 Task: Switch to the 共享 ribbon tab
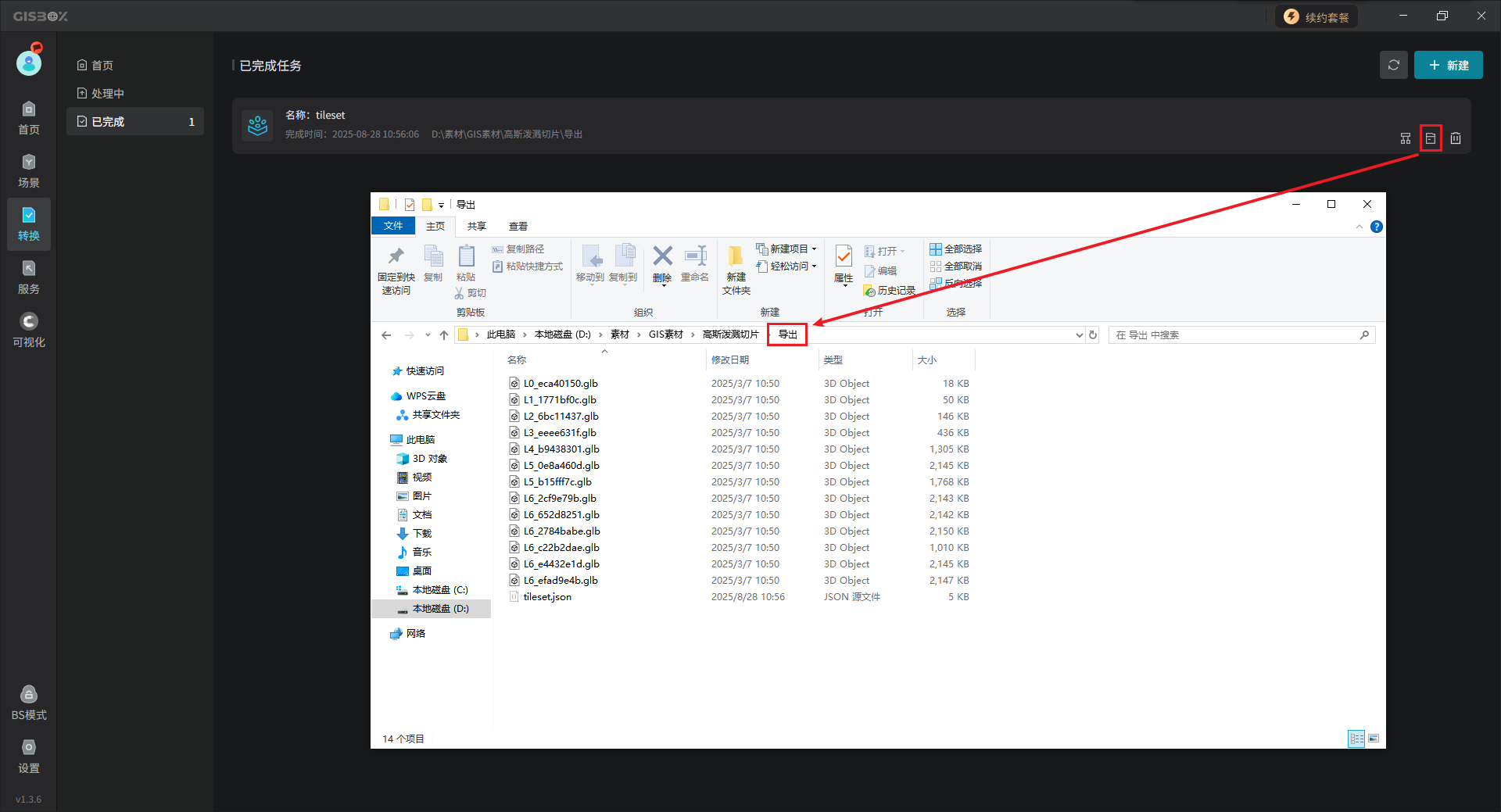pos(476,227)
